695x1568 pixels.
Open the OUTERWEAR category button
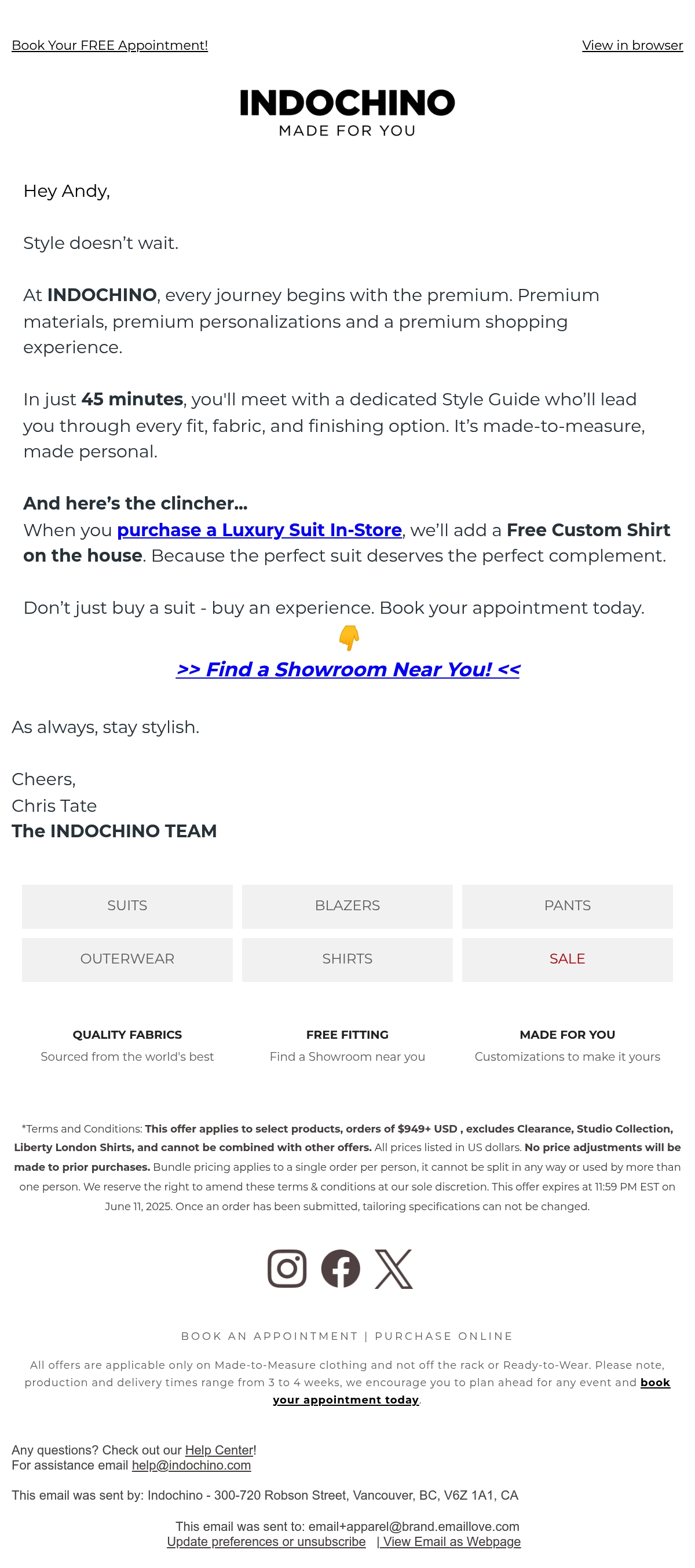pos(127,959)
